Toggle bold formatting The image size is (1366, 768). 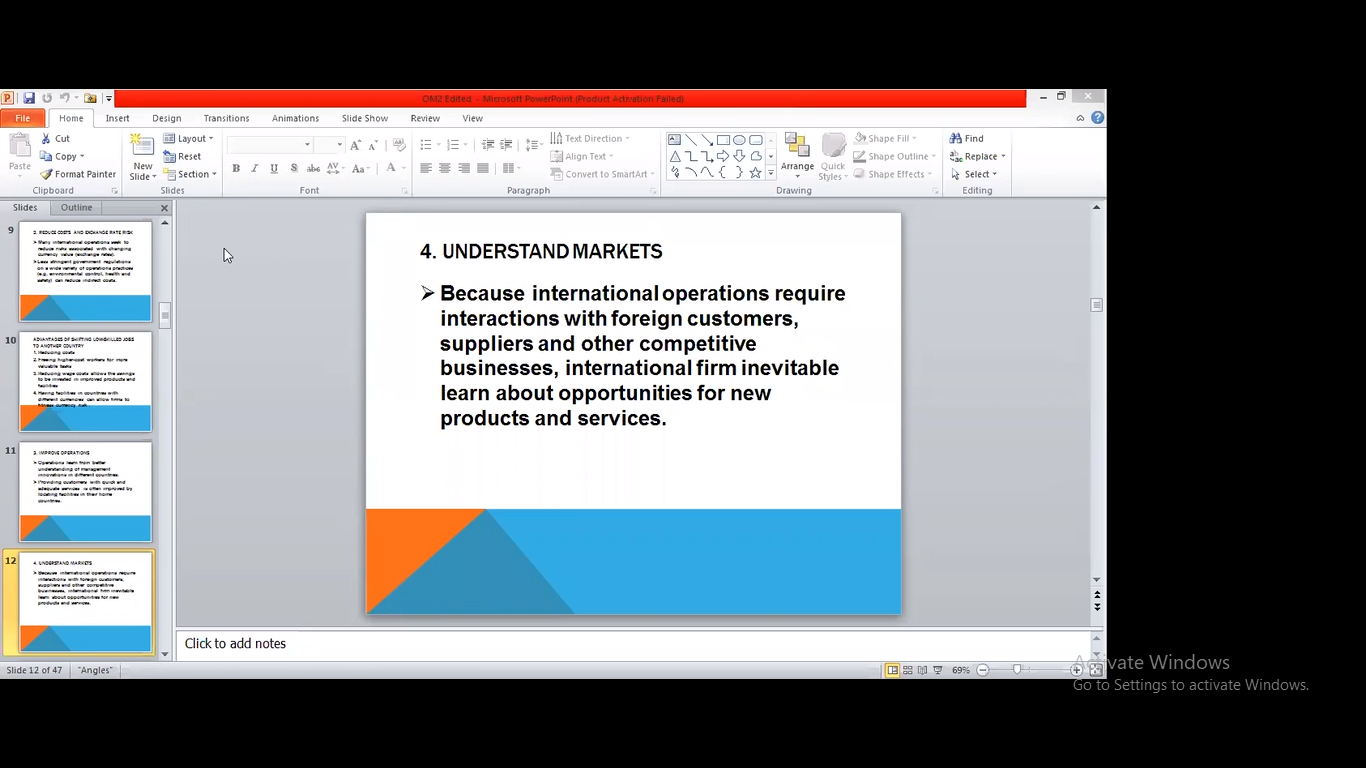tap(236, 168)
